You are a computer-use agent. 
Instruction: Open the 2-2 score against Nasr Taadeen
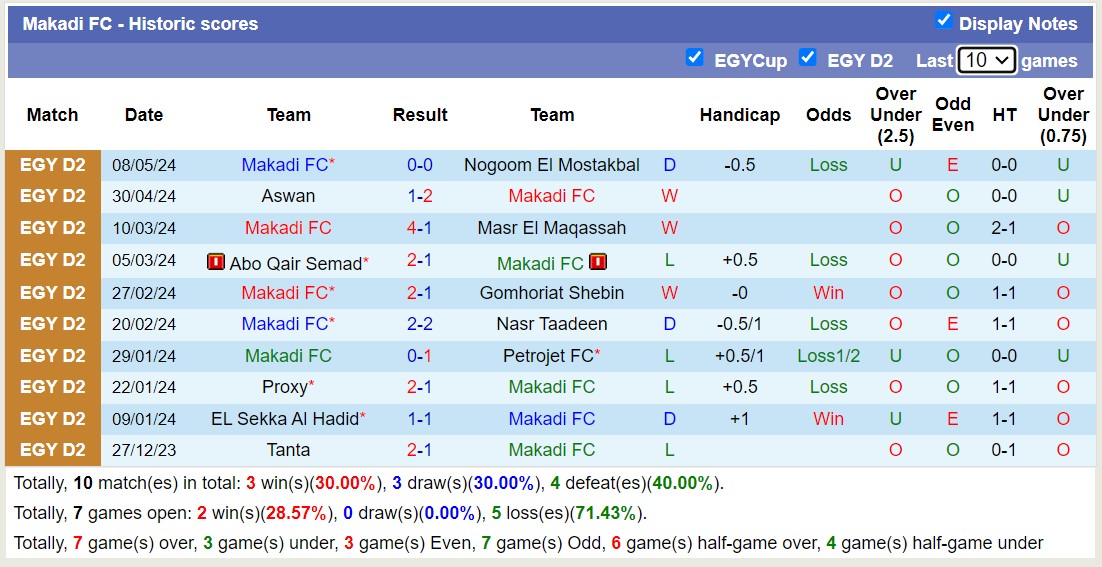tap(420, 324)
